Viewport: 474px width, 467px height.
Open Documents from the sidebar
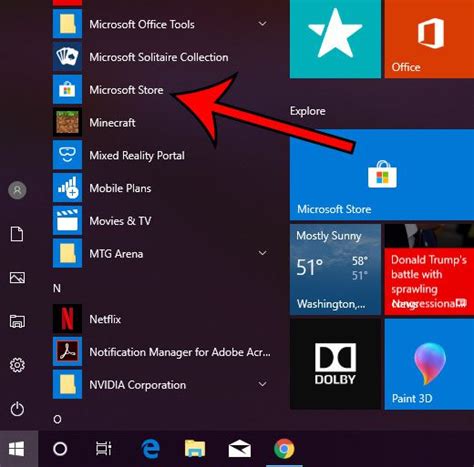click(x=17, y=234)
